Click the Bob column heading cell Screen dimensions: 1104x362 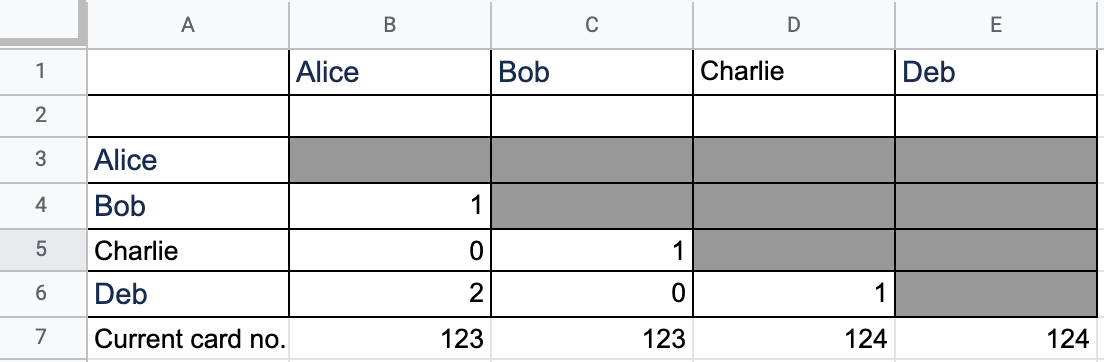coord(591,71)
